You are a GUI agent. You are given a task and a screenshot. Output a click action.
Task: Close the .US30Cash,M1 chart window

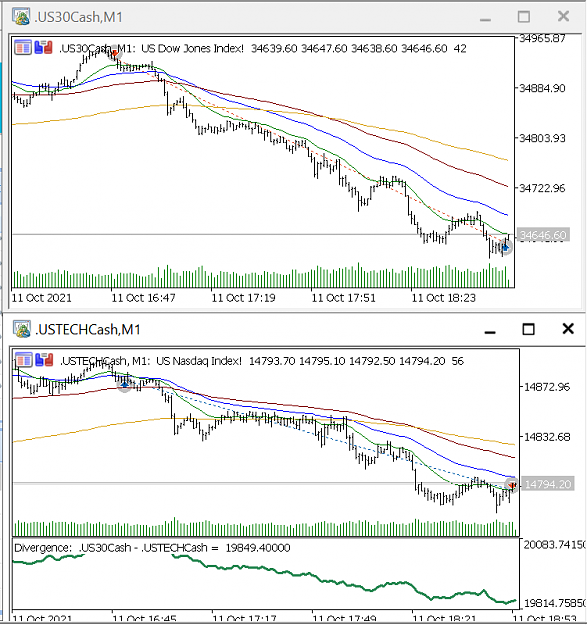click(x=563, y=16)
